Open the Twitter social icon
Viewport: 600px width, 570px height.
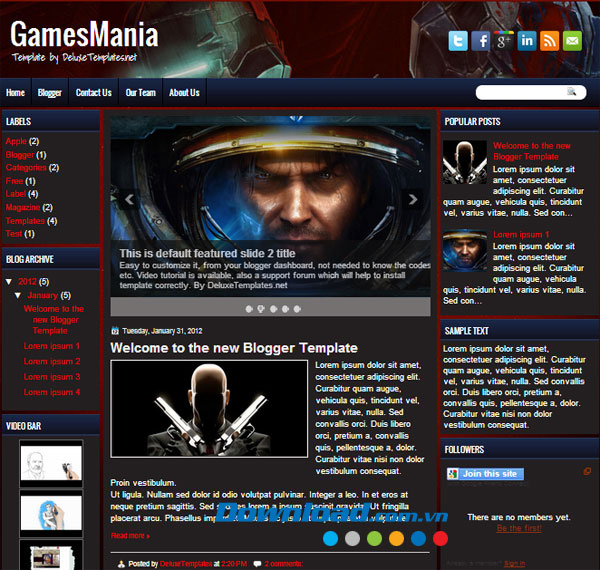458,41
